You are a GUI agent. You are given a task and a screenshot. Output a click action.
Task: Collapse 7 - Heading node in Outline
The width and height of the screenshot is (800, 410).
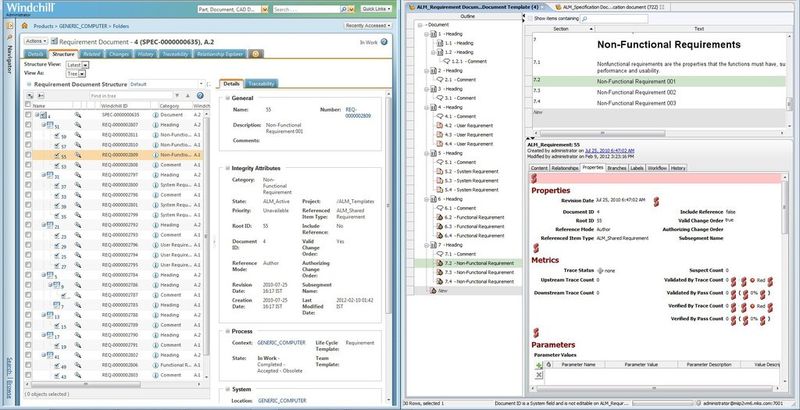426,245
